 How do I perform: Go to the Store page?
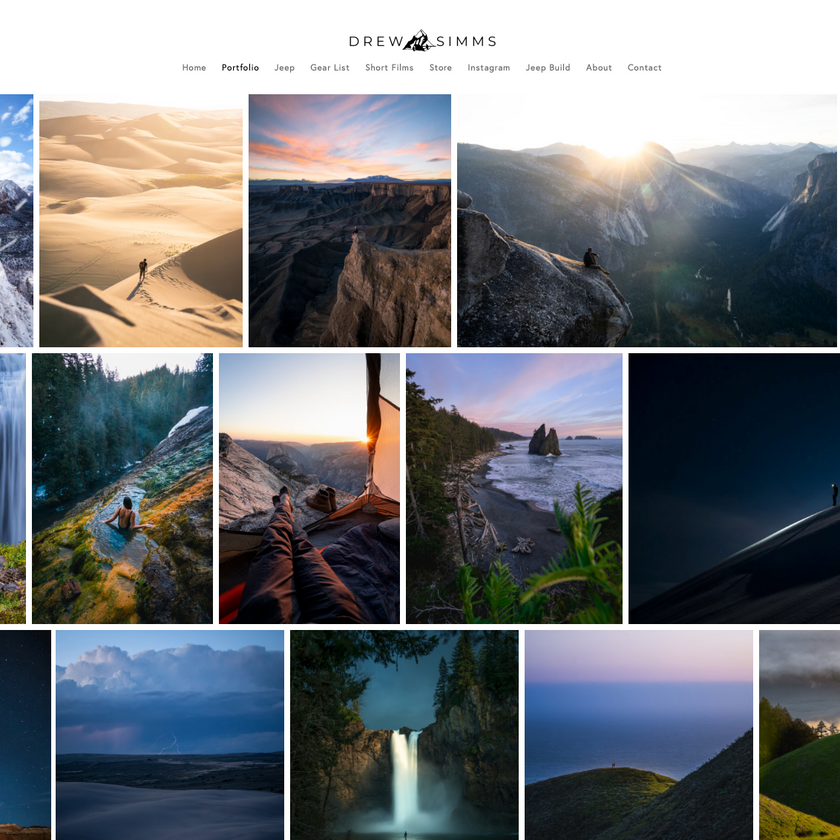click(440, 67)
